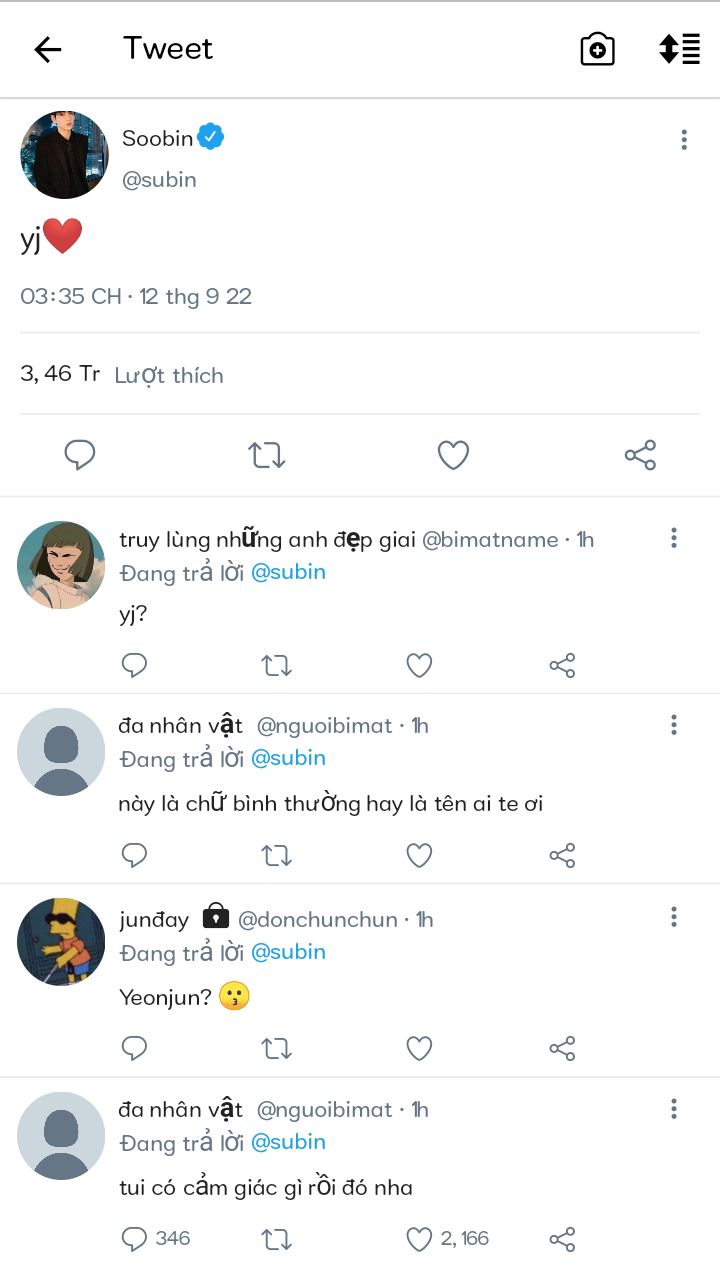Open @bimatname's profile handle
The height and width of the screenshot is (1265, 720).
tap(490, 540)
